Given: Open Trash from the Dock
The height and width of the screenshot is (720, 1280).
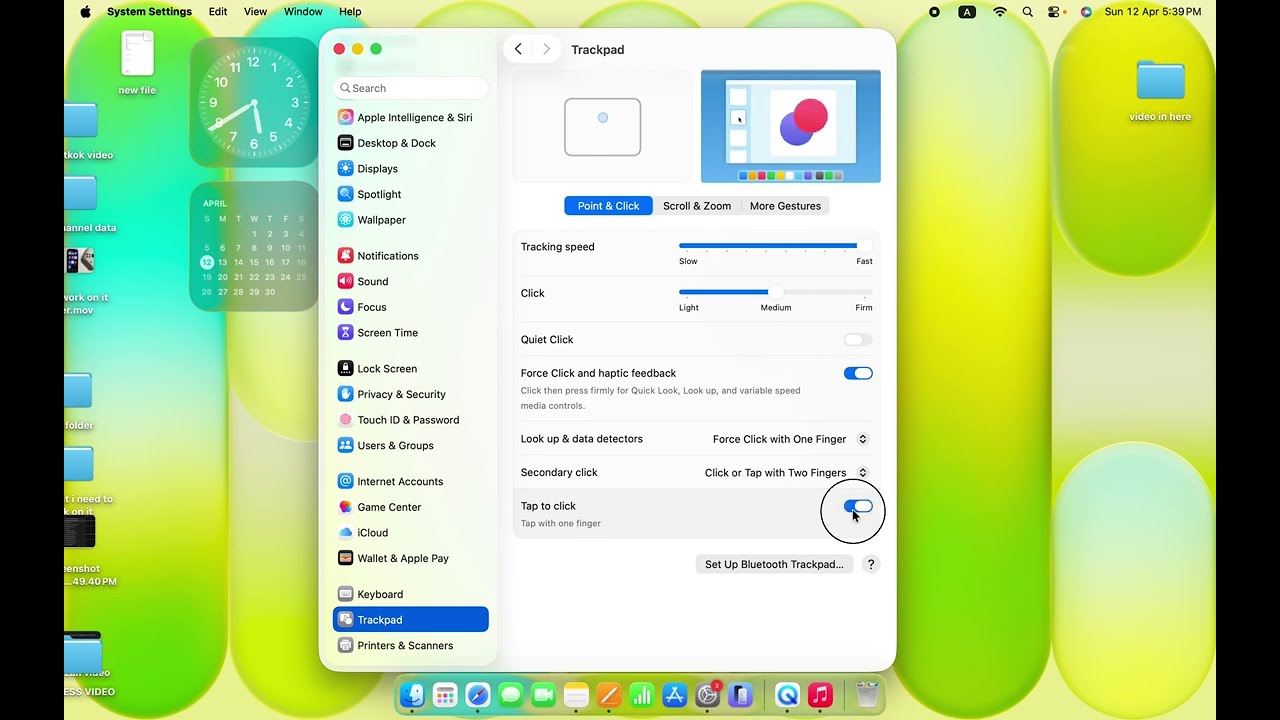Looking at the screenshot, I should tap(868, 695).
